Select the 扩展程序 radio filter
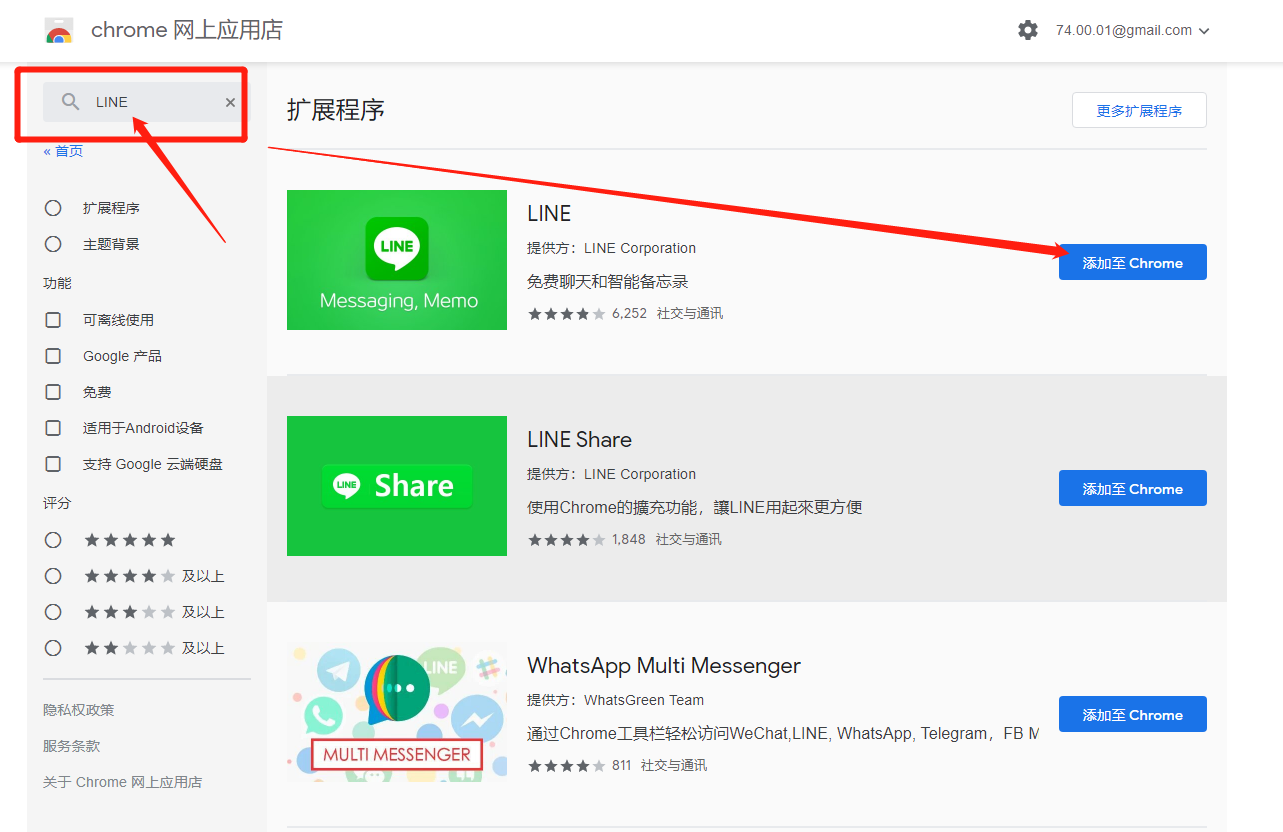The width and height of the screenshot is (1283, 832). coord(53,208)
